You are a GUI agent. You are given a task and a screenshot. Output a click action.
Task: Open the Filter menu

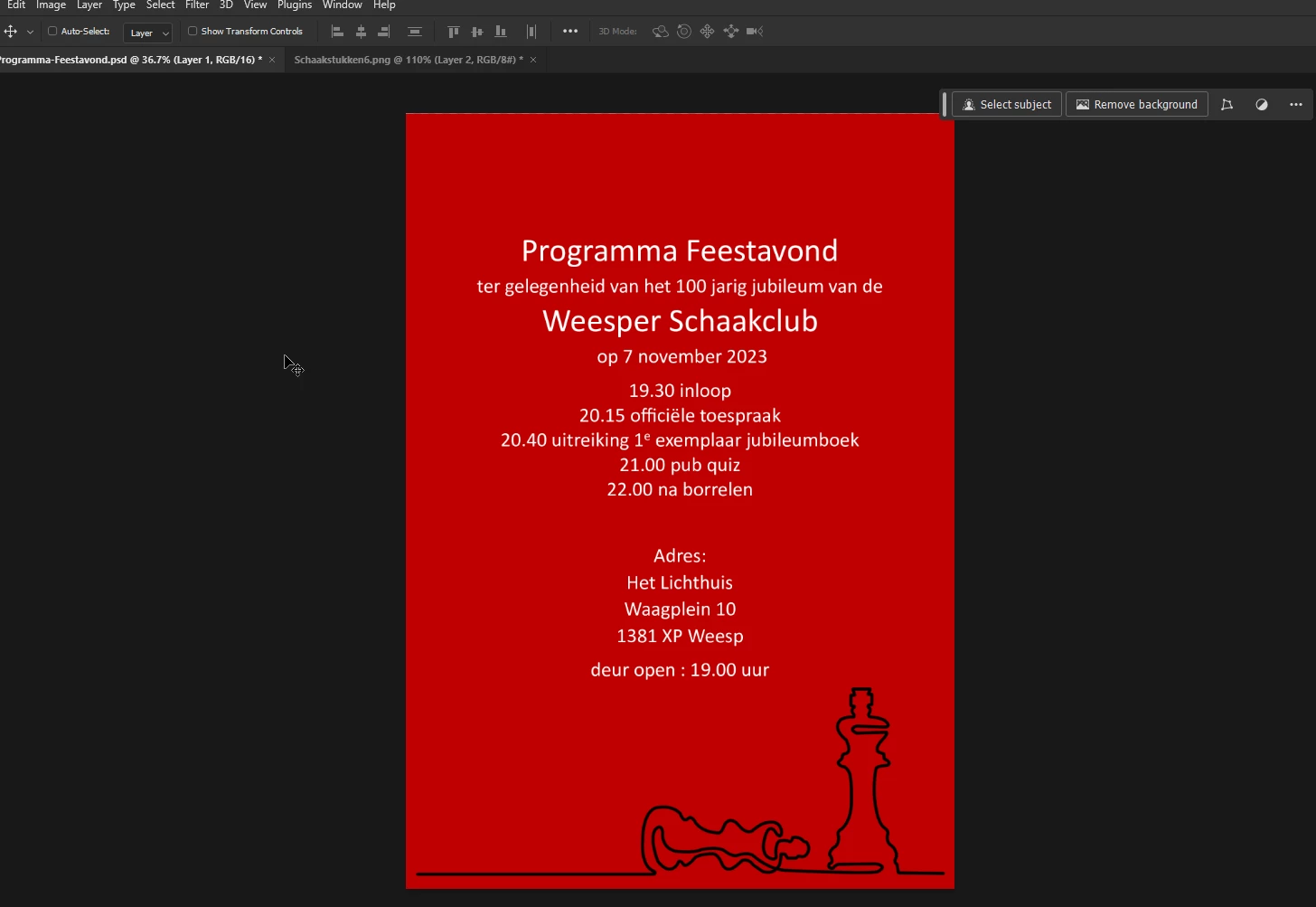click(x=197, y=5)
